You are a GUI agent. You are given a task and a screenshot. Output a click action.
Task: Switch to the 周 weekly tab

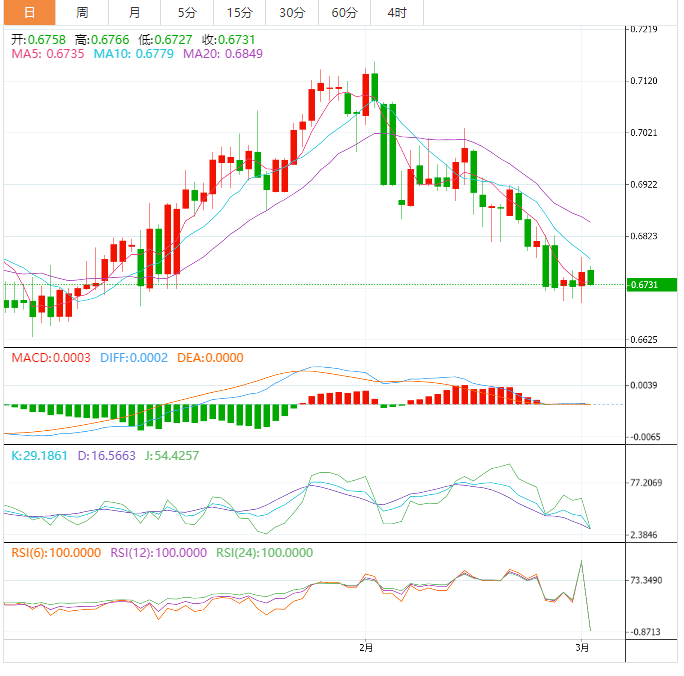tap(82, 12)
